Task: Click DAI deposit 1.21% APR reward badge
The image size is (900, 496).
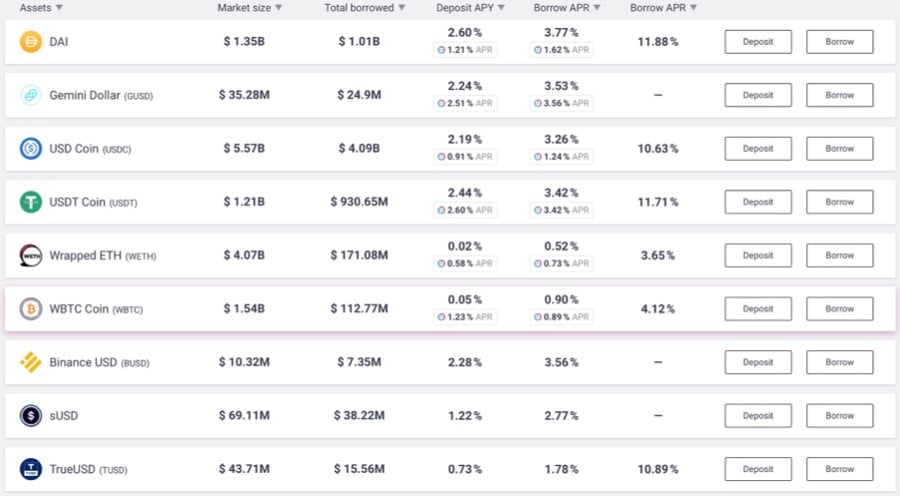Action: pyautogui.click(x=465, y=49)
